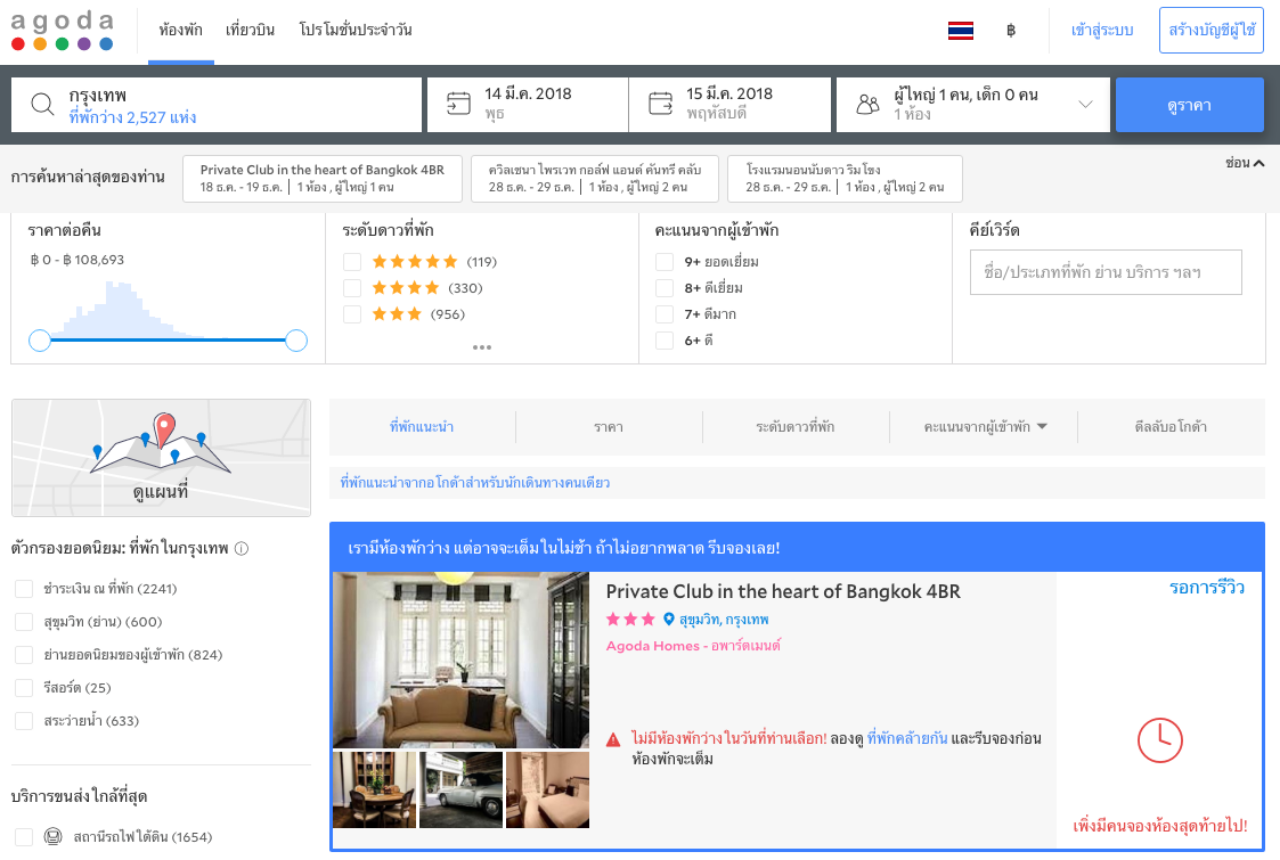Click เข้าสู่ระบบ sign-in link
Viewport: 1280px width, 860px height.
[1102, 31]
